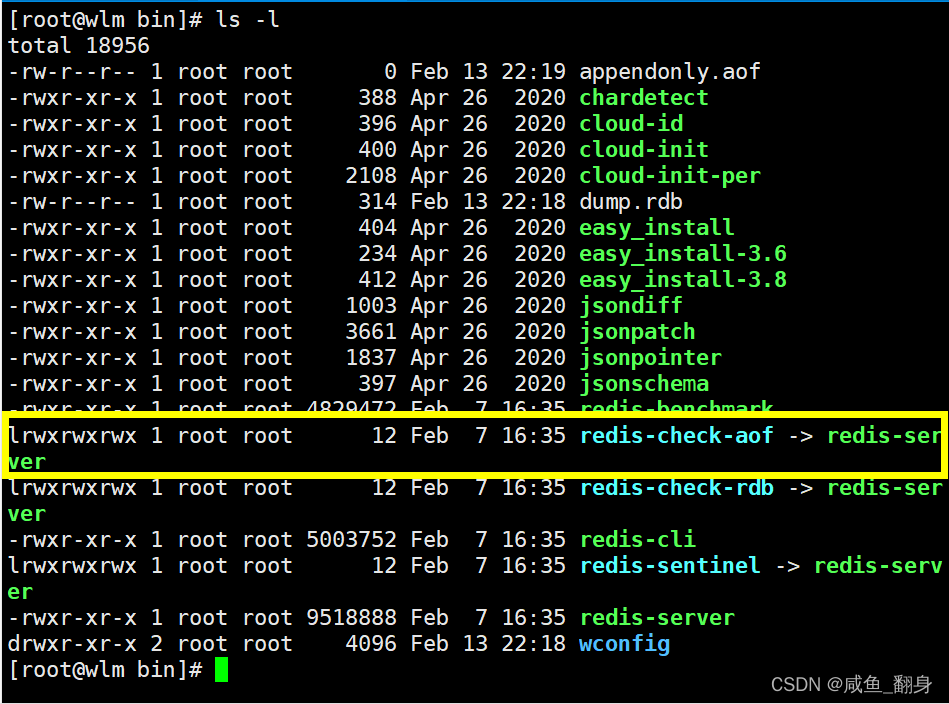This screenshot has height=704, width=949.
Task: Select the -rw-r--r-- permissions of appendonly.aof
Action: tap(73, 72)
